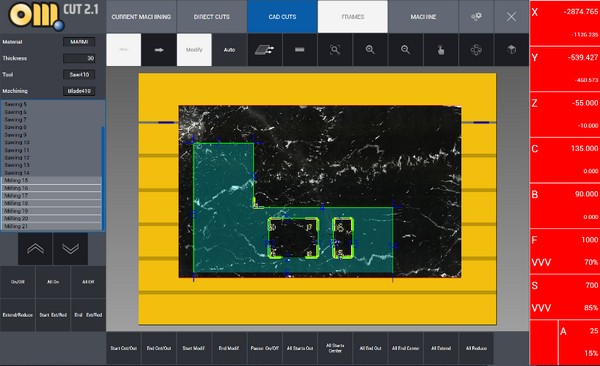600x366 pixels.
Task: Click the slab transfer arrows icon
Action: (264, 50)
